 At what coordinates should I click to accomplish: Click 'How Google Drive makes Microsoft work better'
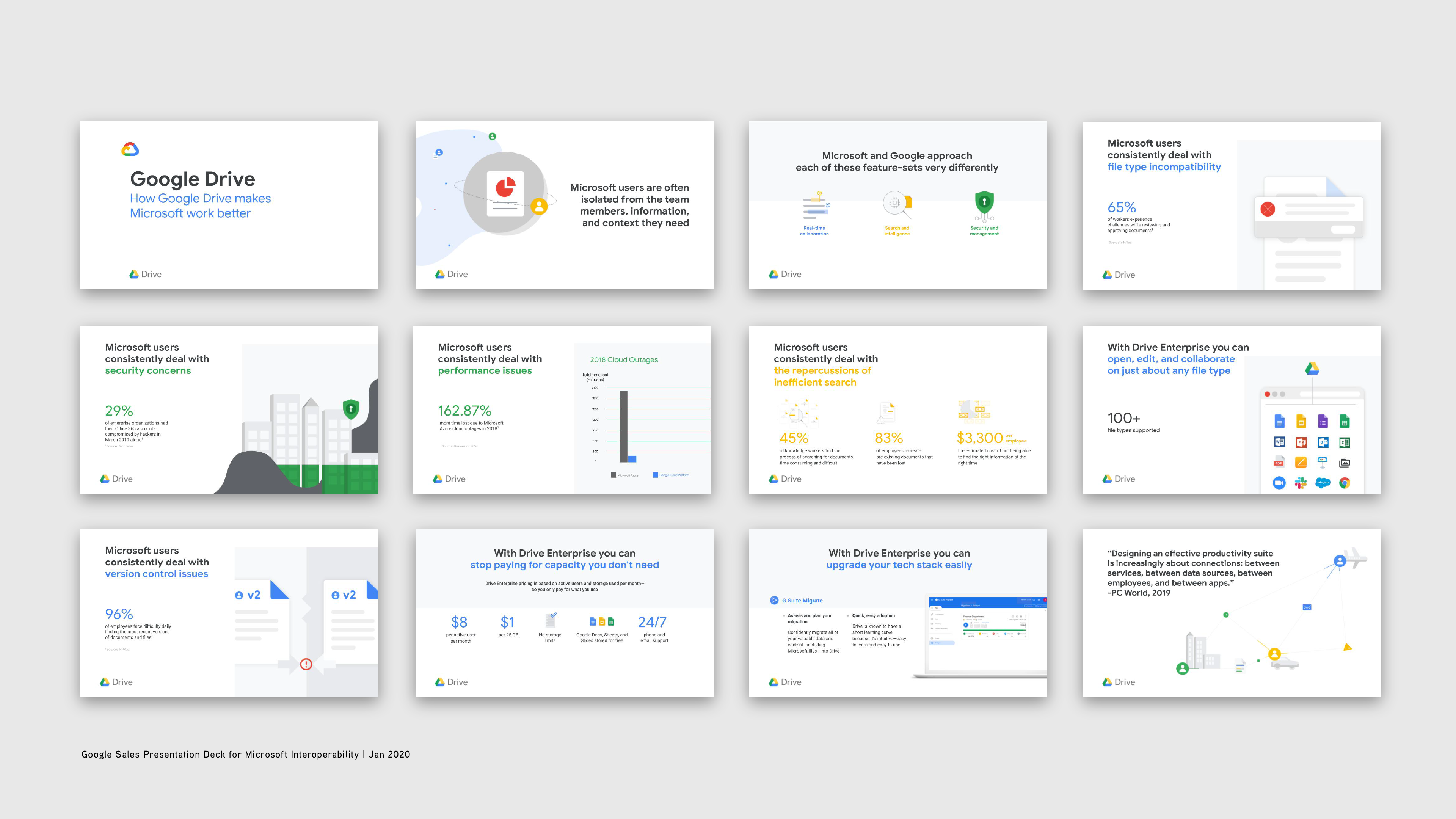[200, 206]
